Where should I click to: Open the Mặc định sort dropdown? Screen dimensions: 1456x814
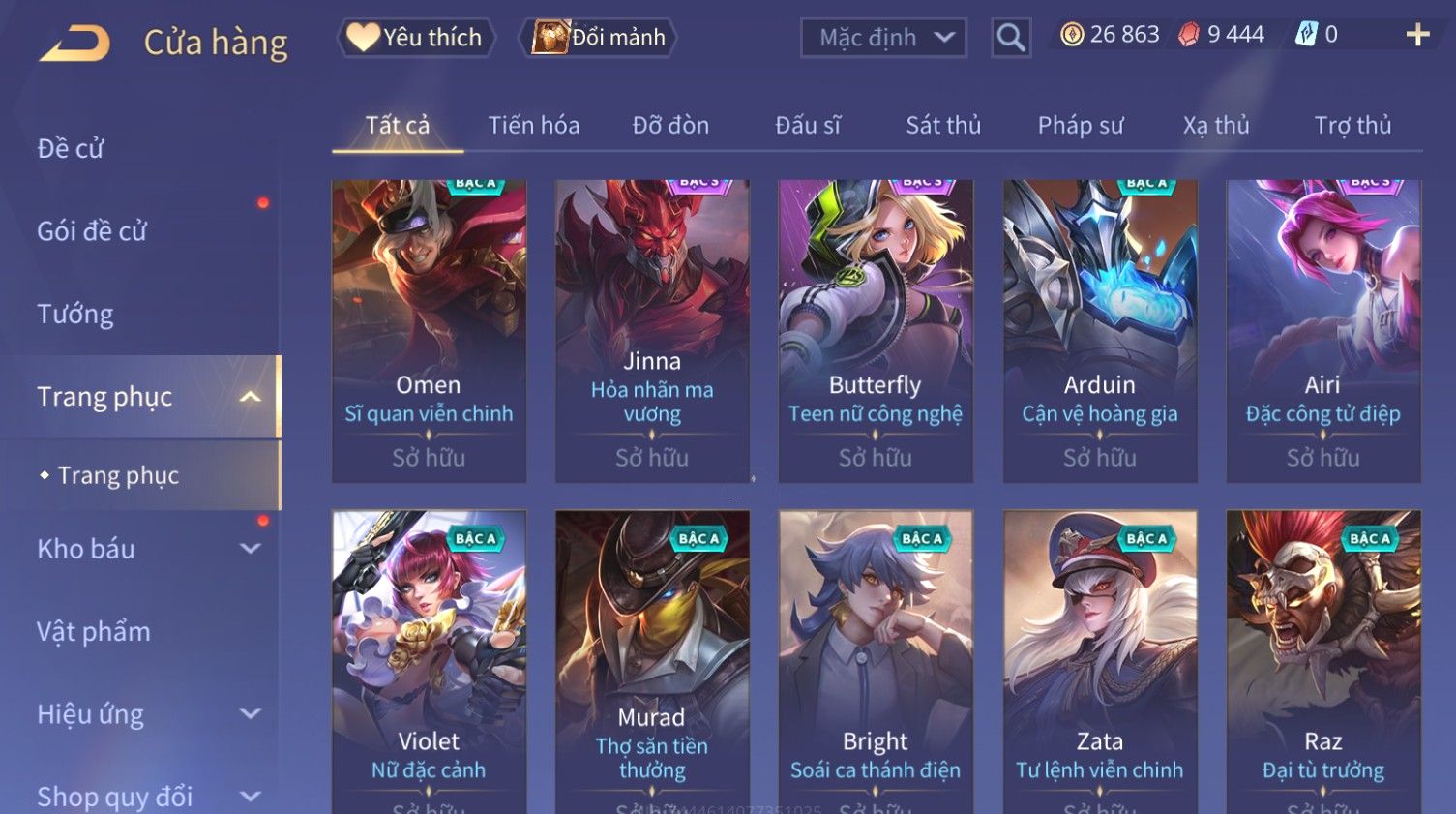click(x=883, y=38)
